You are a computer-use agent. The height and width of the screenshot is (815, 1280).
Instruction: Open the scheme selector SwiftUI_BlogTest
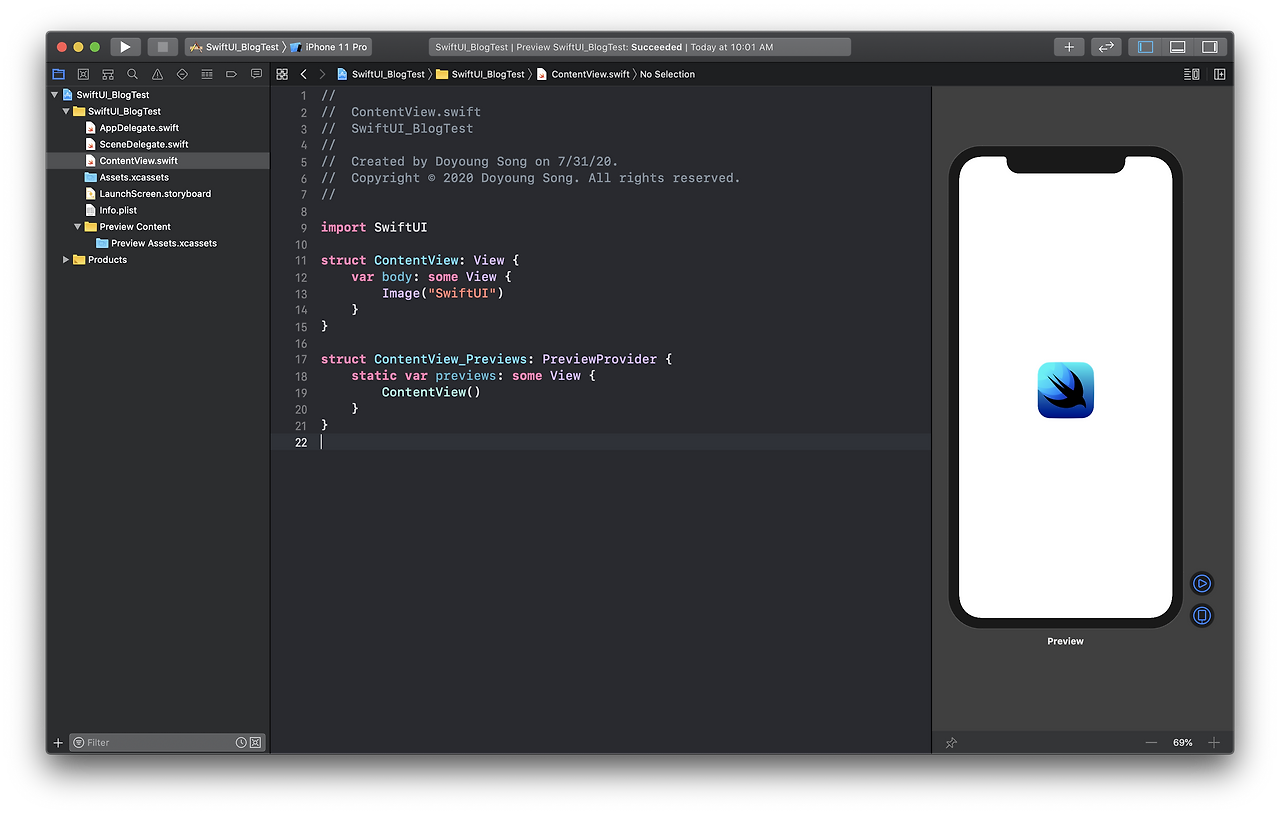(235, 47)
